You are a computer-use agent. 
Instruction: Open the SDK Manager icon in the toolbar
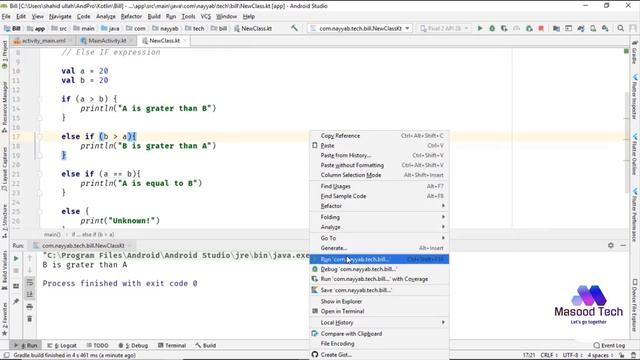coord(605,28)
